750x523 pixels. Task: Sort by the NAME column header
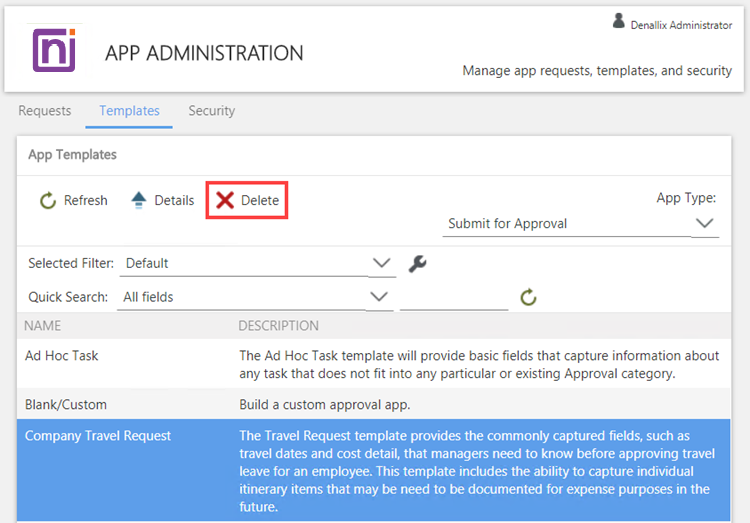tap(43, 326)
